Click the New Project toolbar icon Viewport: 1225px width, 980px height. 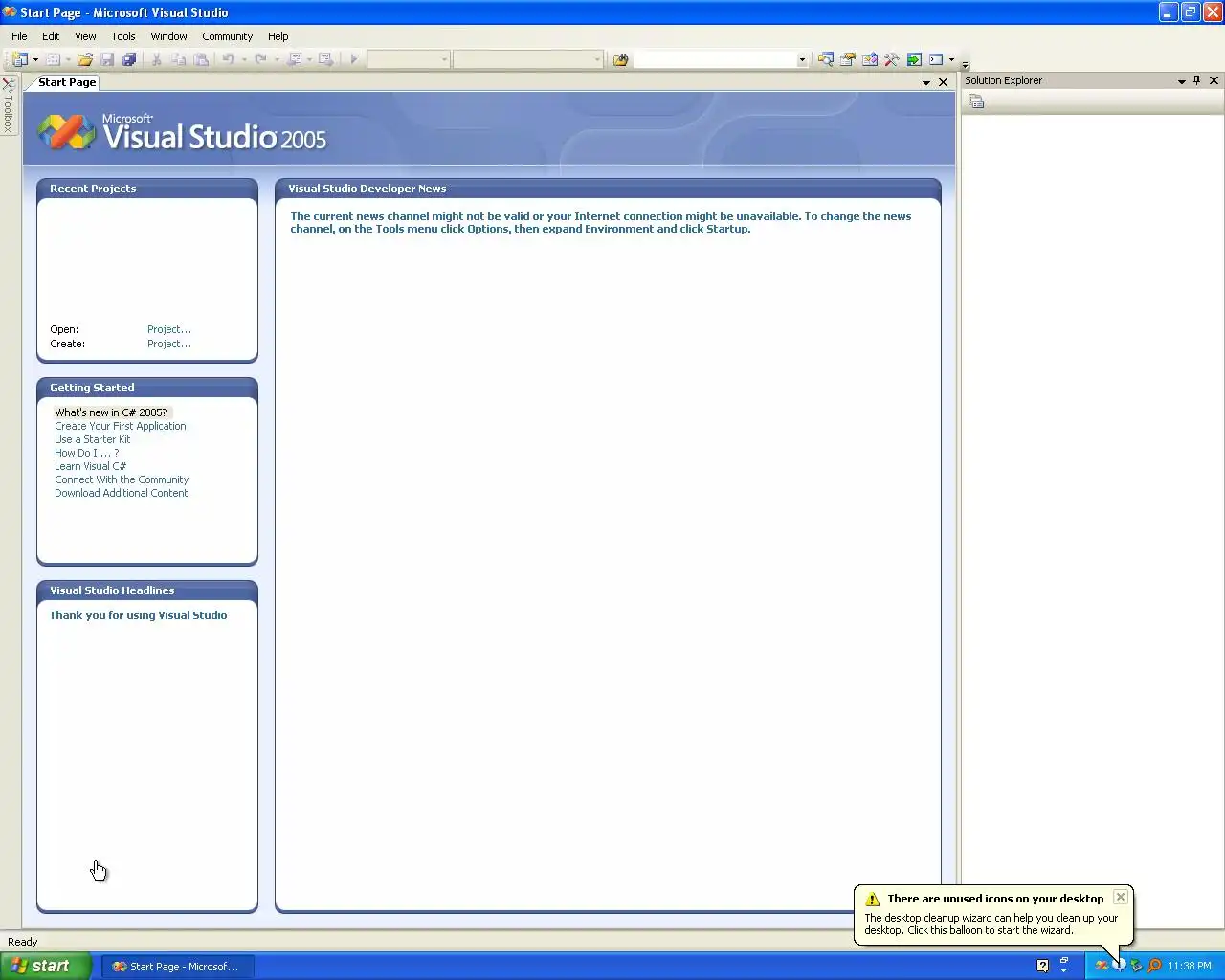(x=20, y=59)
